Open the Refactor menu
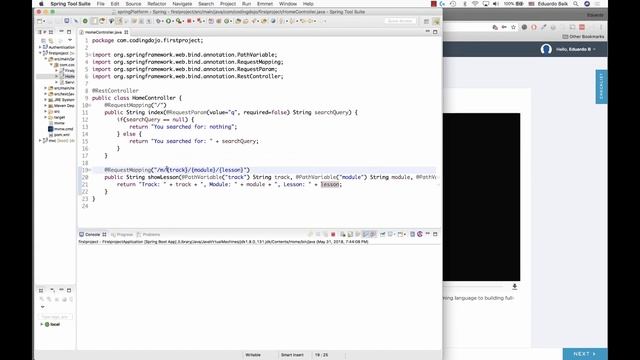The image size is (640, 360). (x=157, y=4)
